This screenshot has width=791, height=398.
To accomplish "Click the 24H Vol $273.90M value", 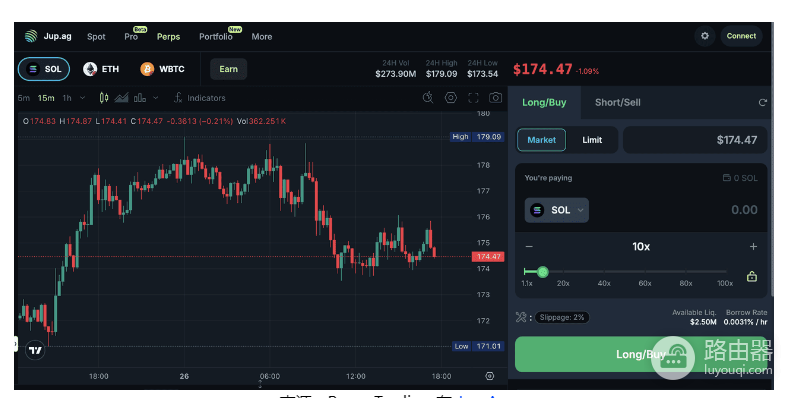I will pos(396,74).
